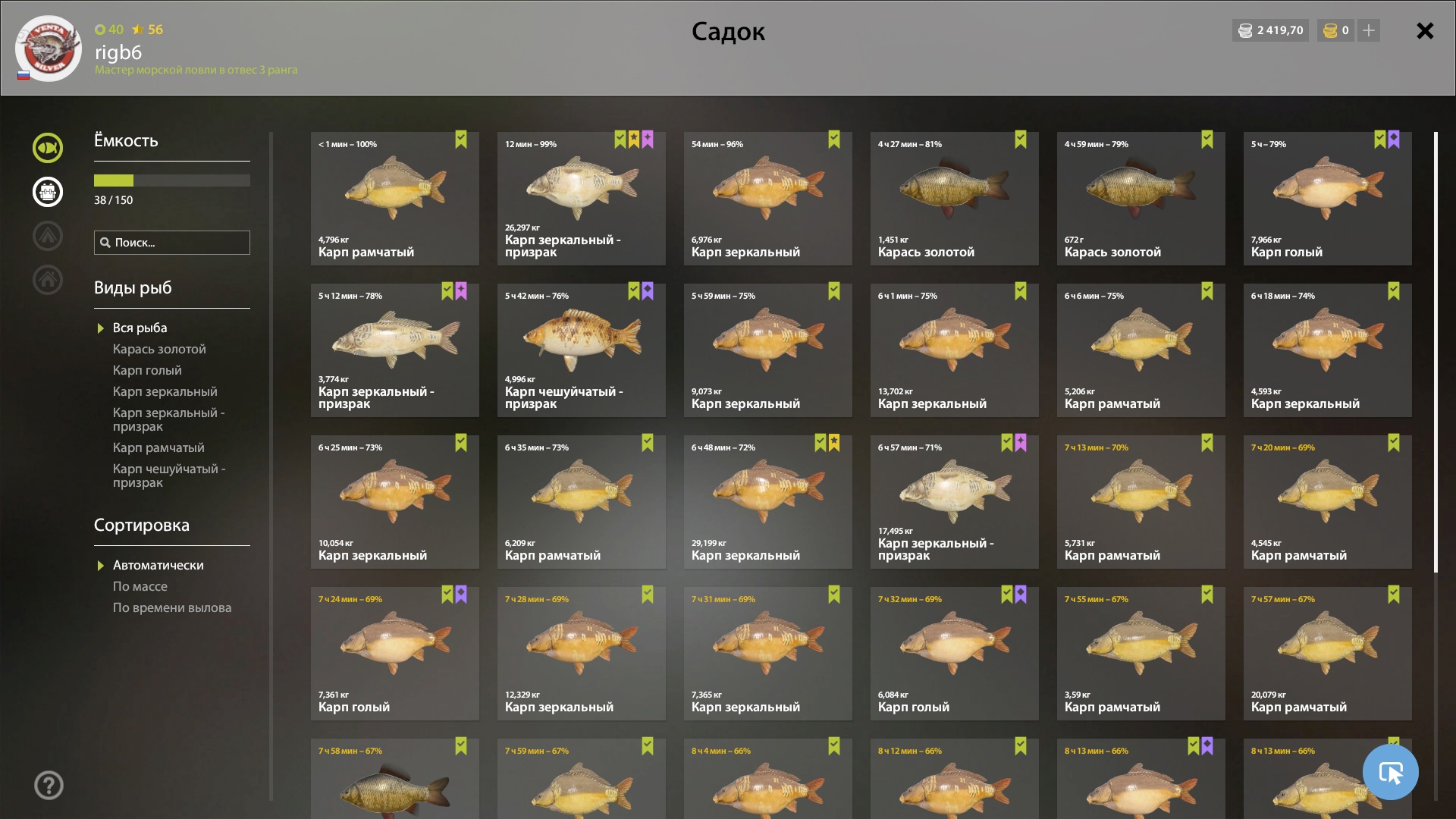
Task: Select sorting option По массе
Action: tap(140, 586)
